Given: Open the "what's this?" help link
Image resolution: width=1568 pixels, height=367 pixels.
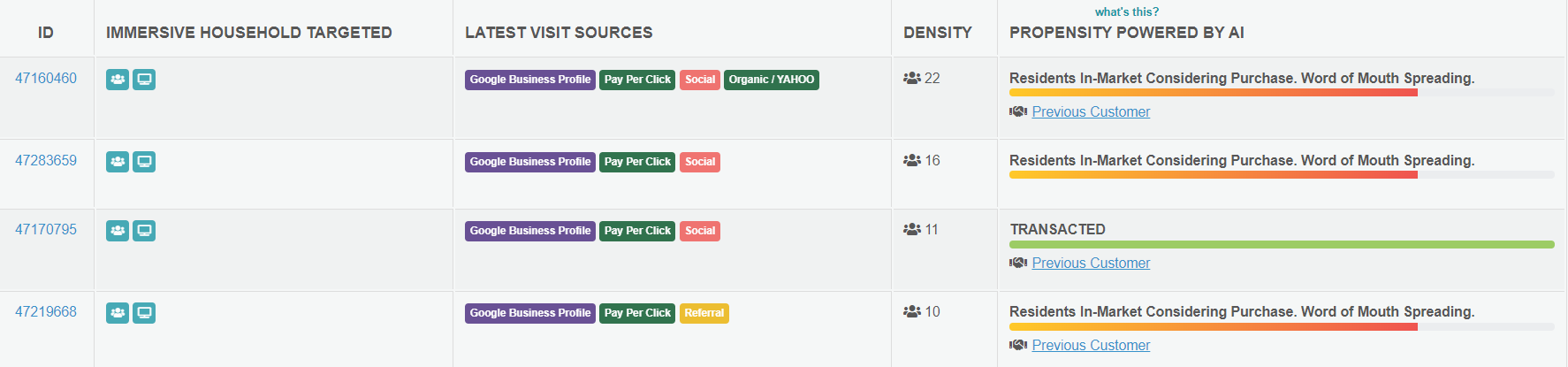Looking at the screenshot, I should pyautogui.click(x=1126, y=11).
